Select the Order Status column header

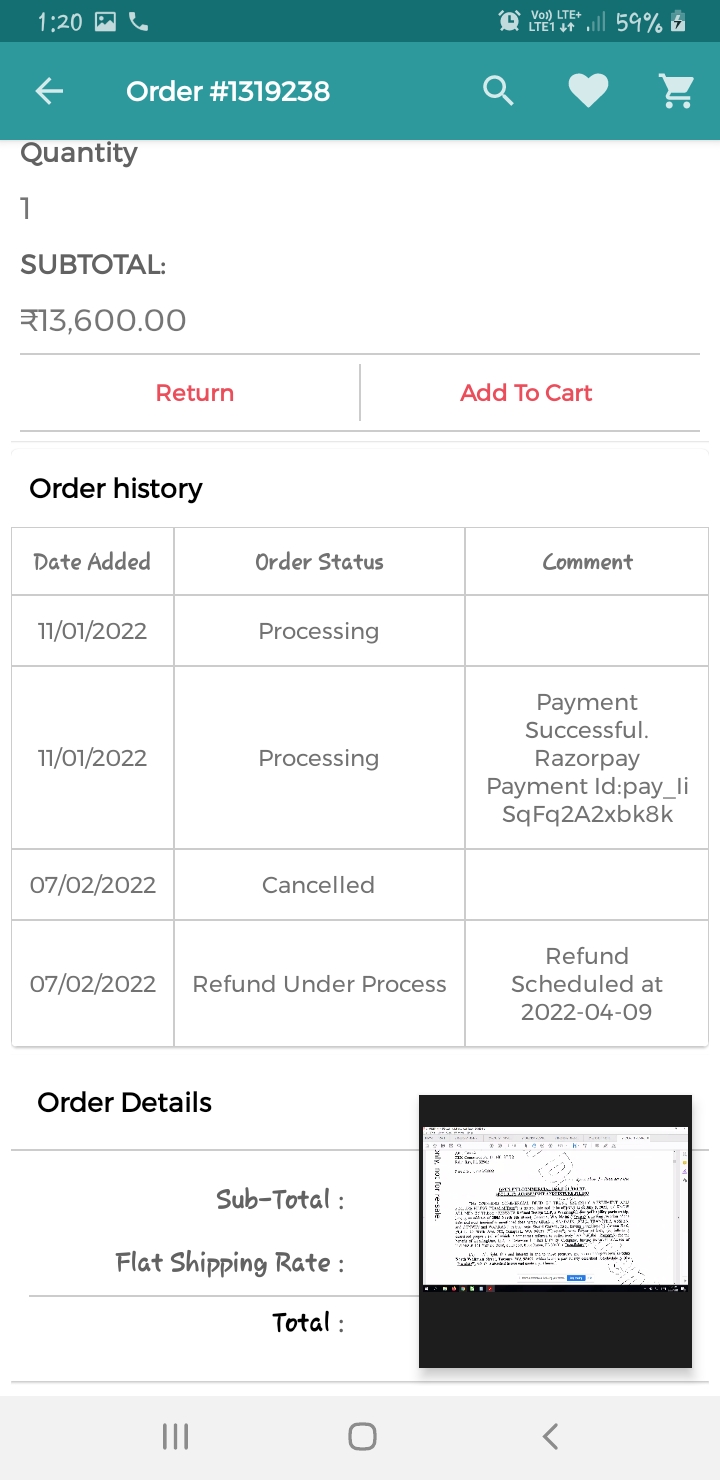pos(319,562)
